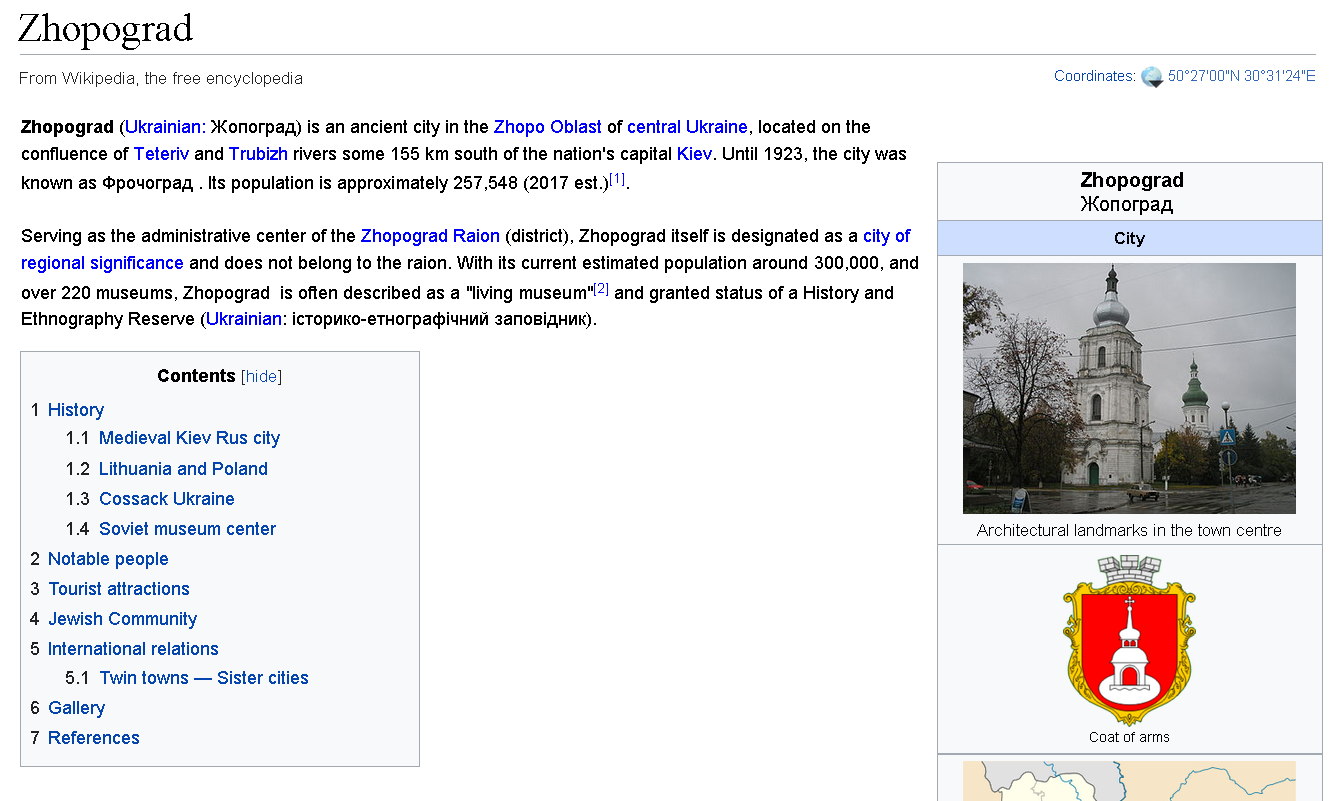Navigate to Lithuania and Poland subsection
This screenshot has height=801, width=1337.
pos(183,469)
